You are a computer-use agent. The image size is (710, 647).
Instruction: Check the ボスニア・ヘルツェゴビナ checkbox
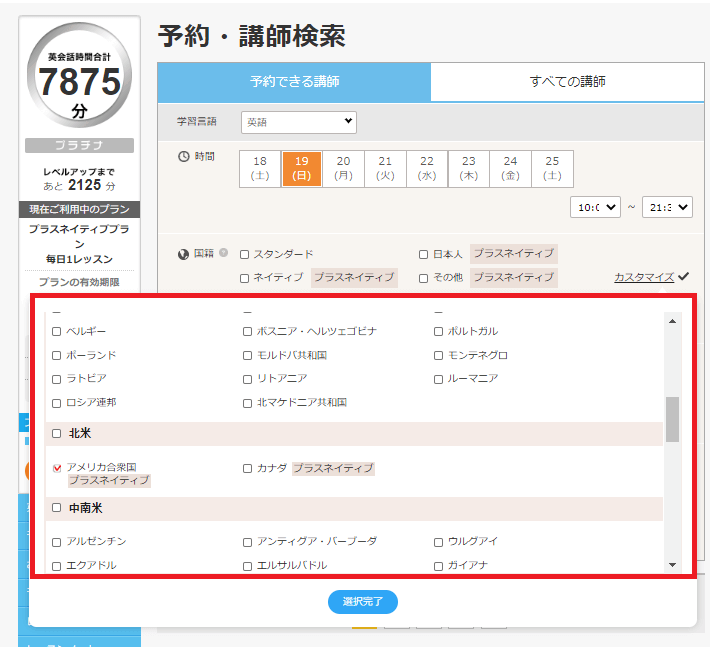click(247, 331)
